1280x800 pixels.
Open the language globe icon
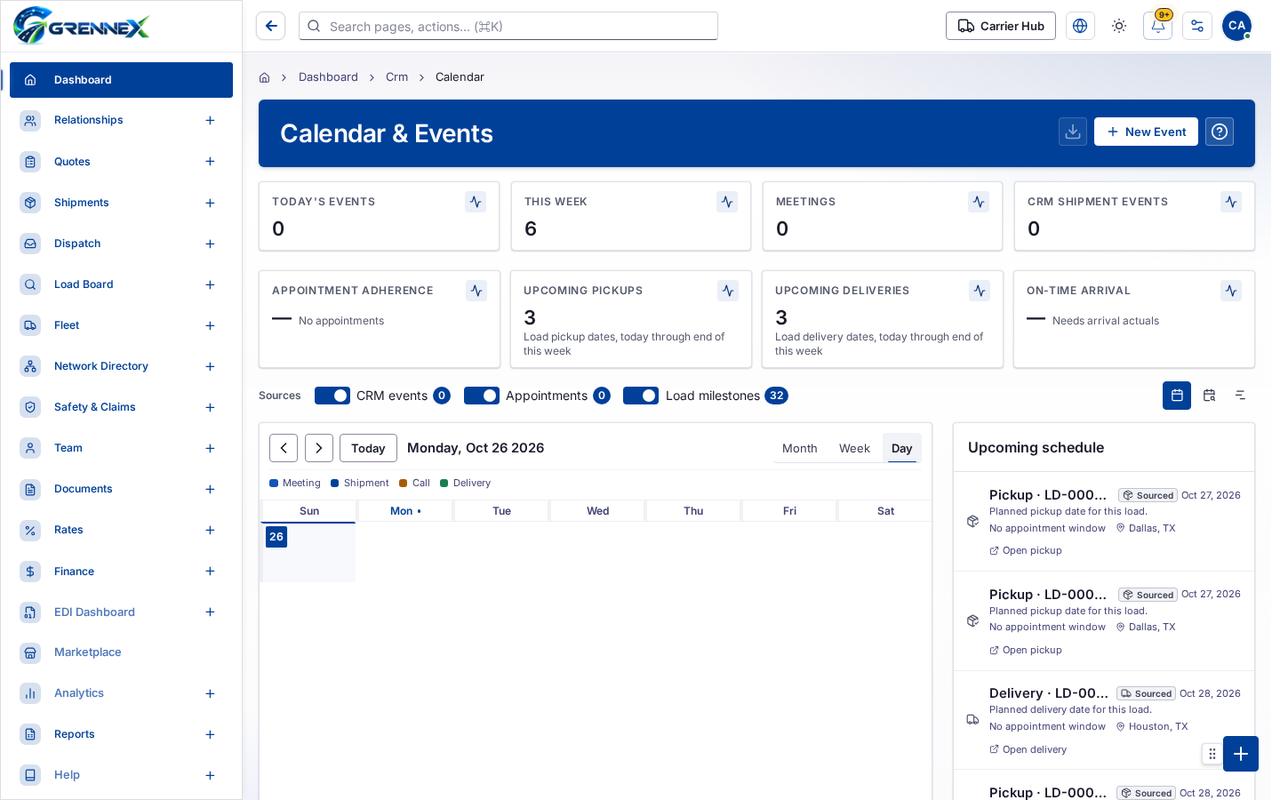point(1080,26)
